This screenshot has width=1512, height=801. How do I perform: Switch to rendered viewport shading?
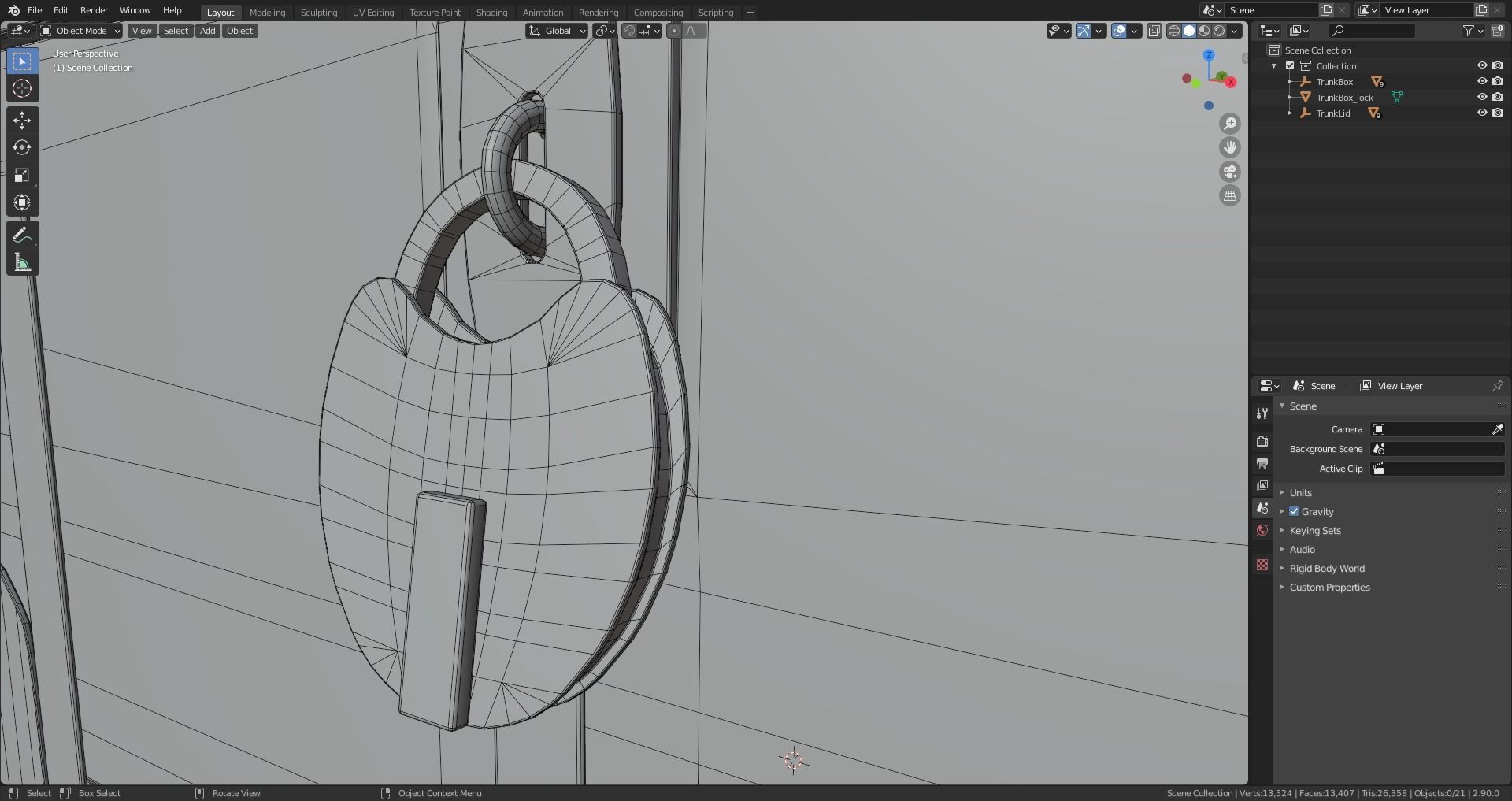coord(1219,31)
